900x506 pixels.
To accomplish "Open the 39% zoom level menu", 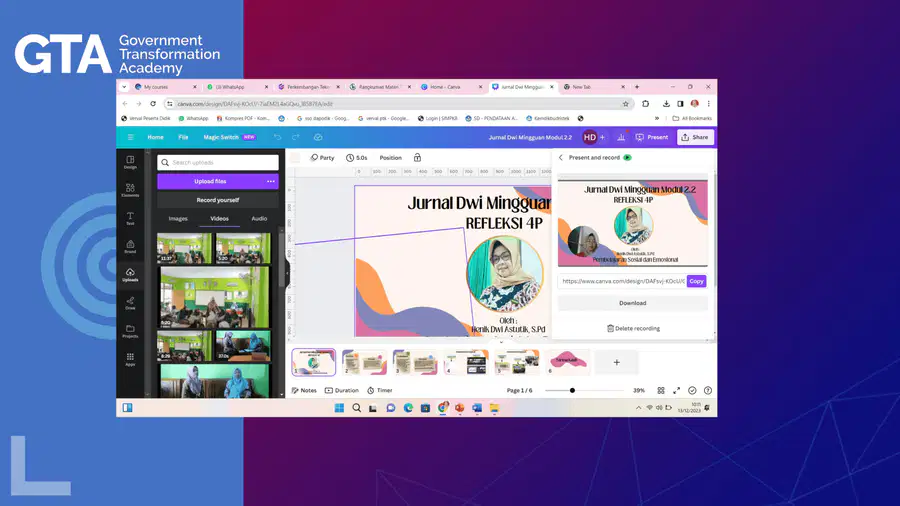I will [x=639, y=390].
